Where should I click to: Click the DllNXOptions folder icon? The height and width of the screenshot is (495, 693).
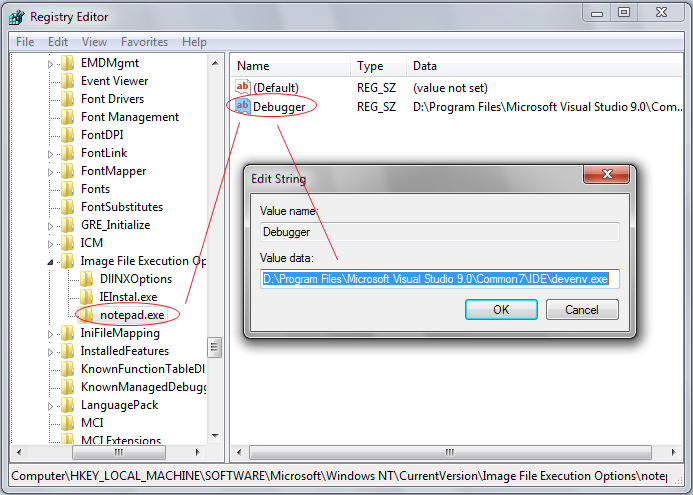[87, 279]
